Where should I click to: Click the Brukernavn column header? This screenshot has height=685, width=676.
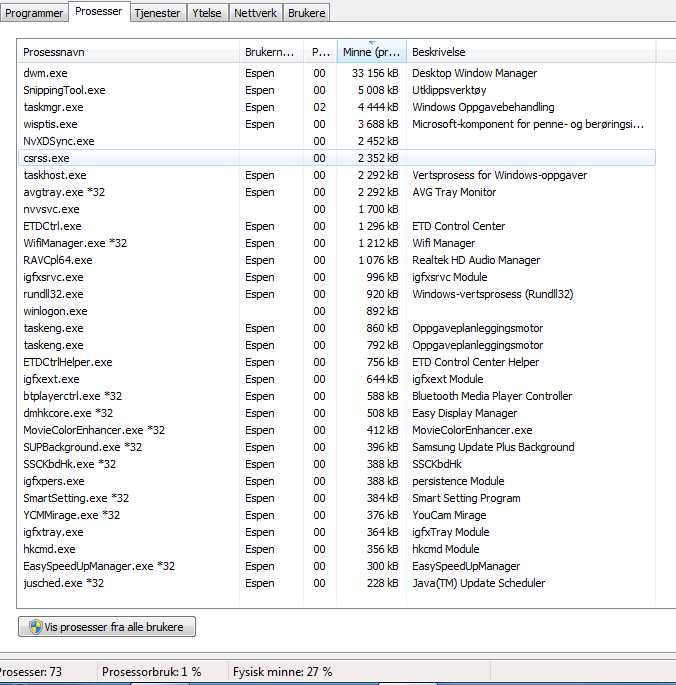pos(270,52)
